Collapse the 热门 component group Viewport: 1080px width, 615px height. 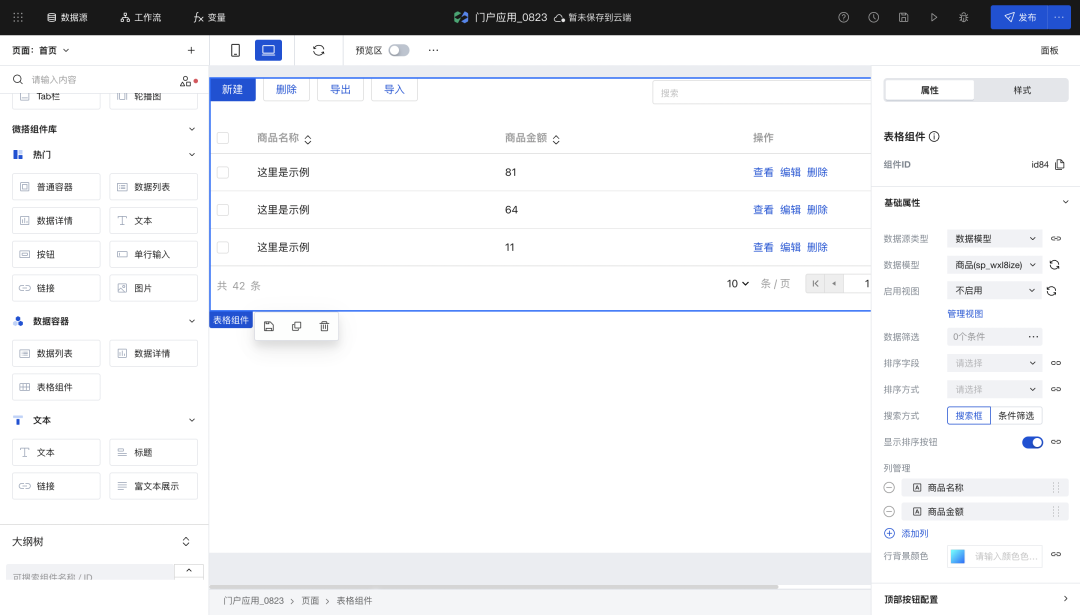click(x=191, y=154)
